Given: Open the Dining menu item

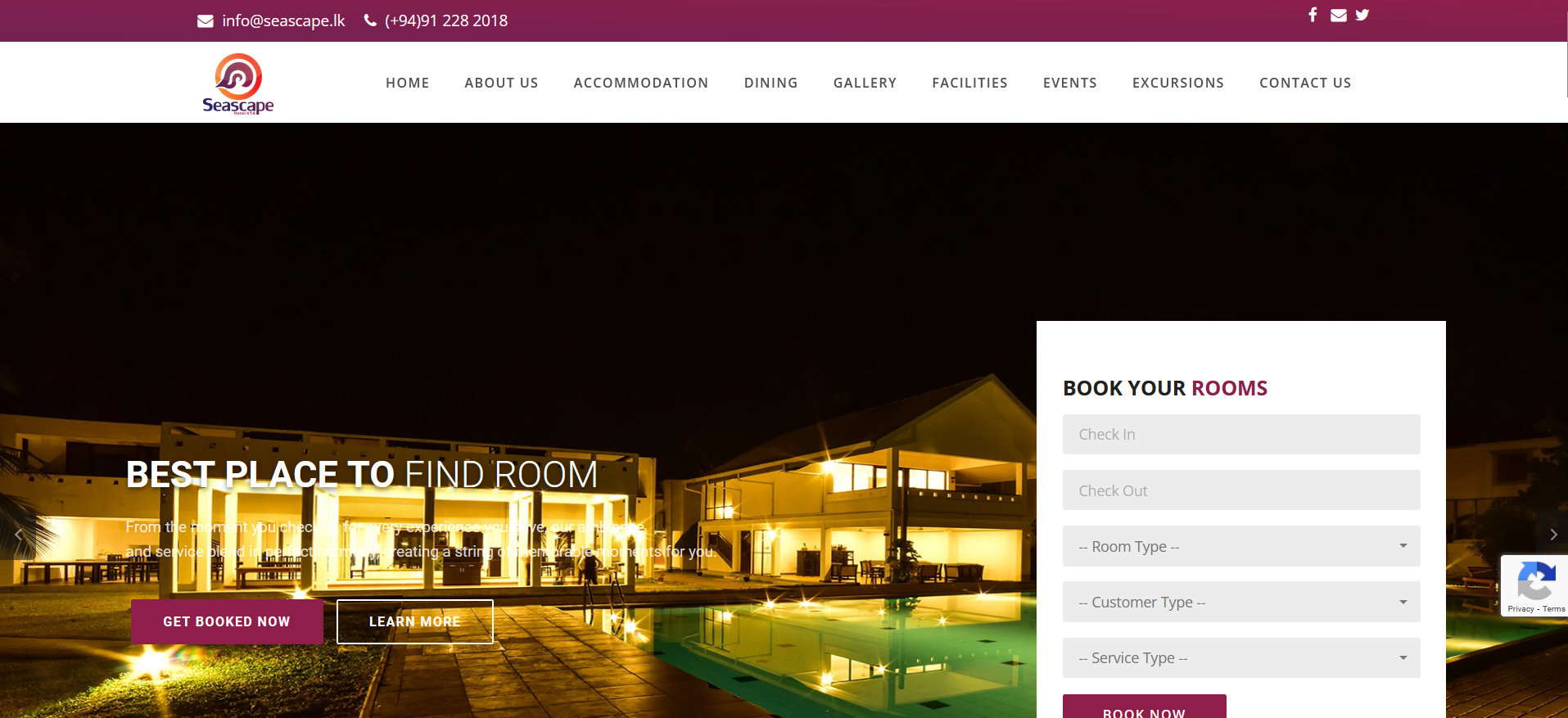Looking at the screenshot, I should click(770, 83).
